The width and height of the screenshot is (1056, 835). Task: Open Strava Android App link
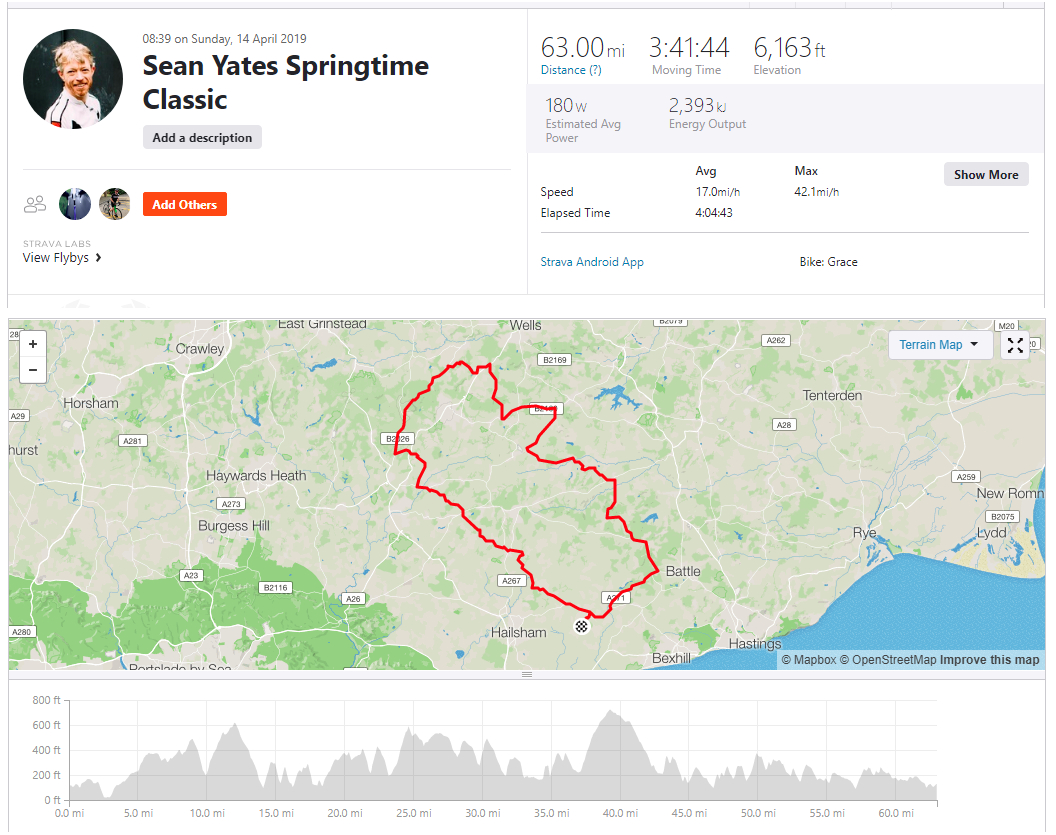[x=592, y=262]
